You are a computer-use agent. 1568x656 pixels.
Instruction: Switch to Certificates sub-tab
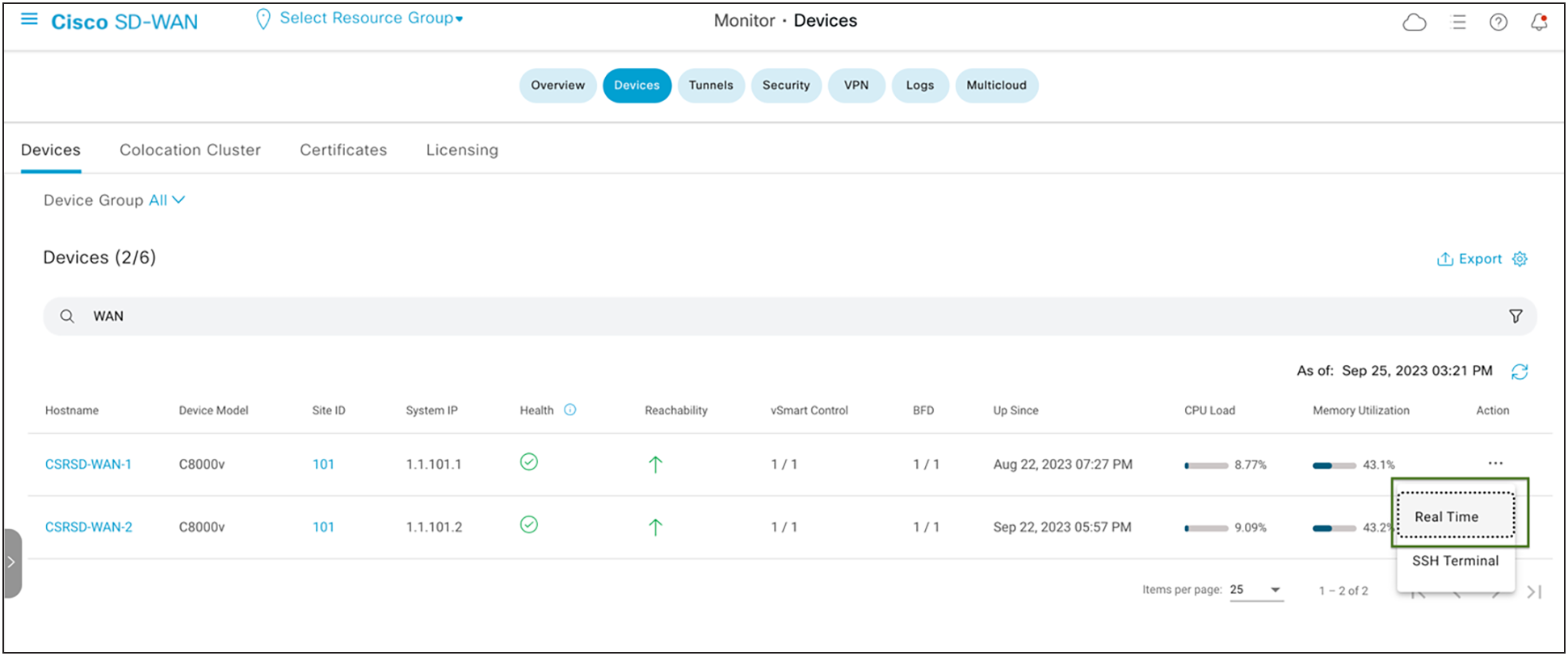(343, 150)
